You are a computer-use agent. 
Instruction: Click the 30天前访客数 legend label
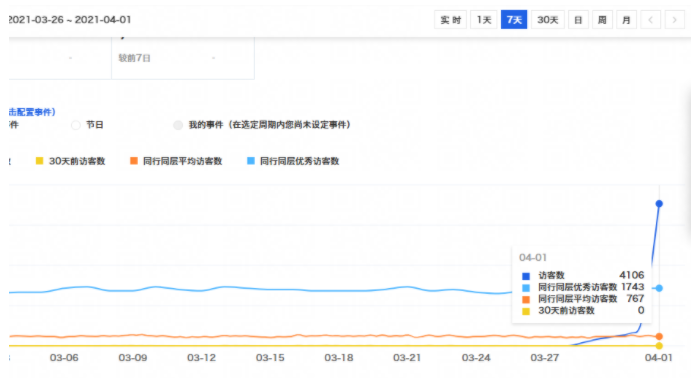pyautogui.click(x=77, y=161)
